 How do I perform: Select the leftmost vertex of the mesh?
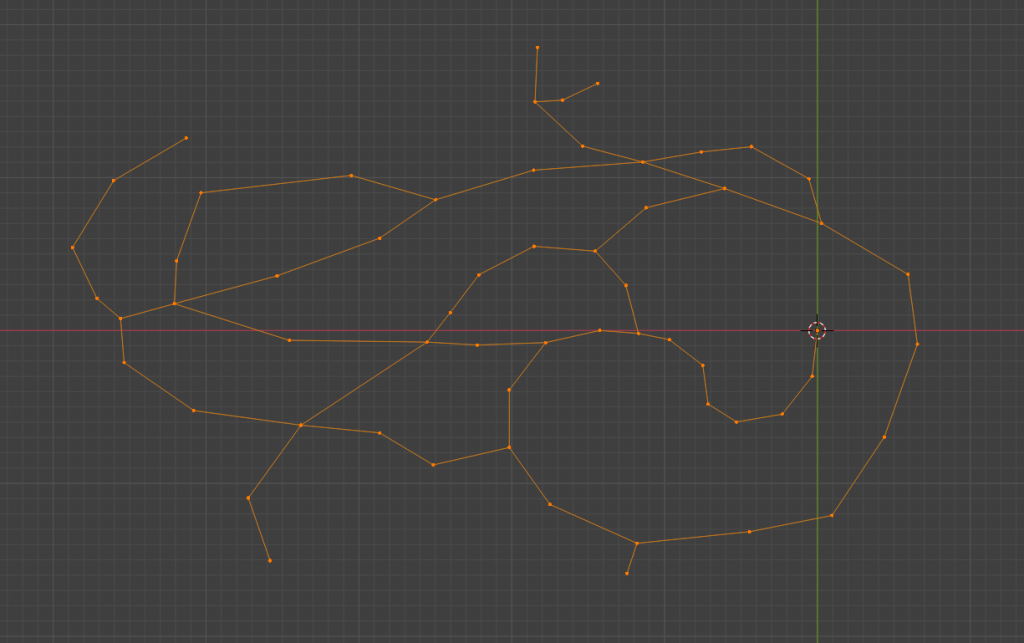[x=73, y=247]
